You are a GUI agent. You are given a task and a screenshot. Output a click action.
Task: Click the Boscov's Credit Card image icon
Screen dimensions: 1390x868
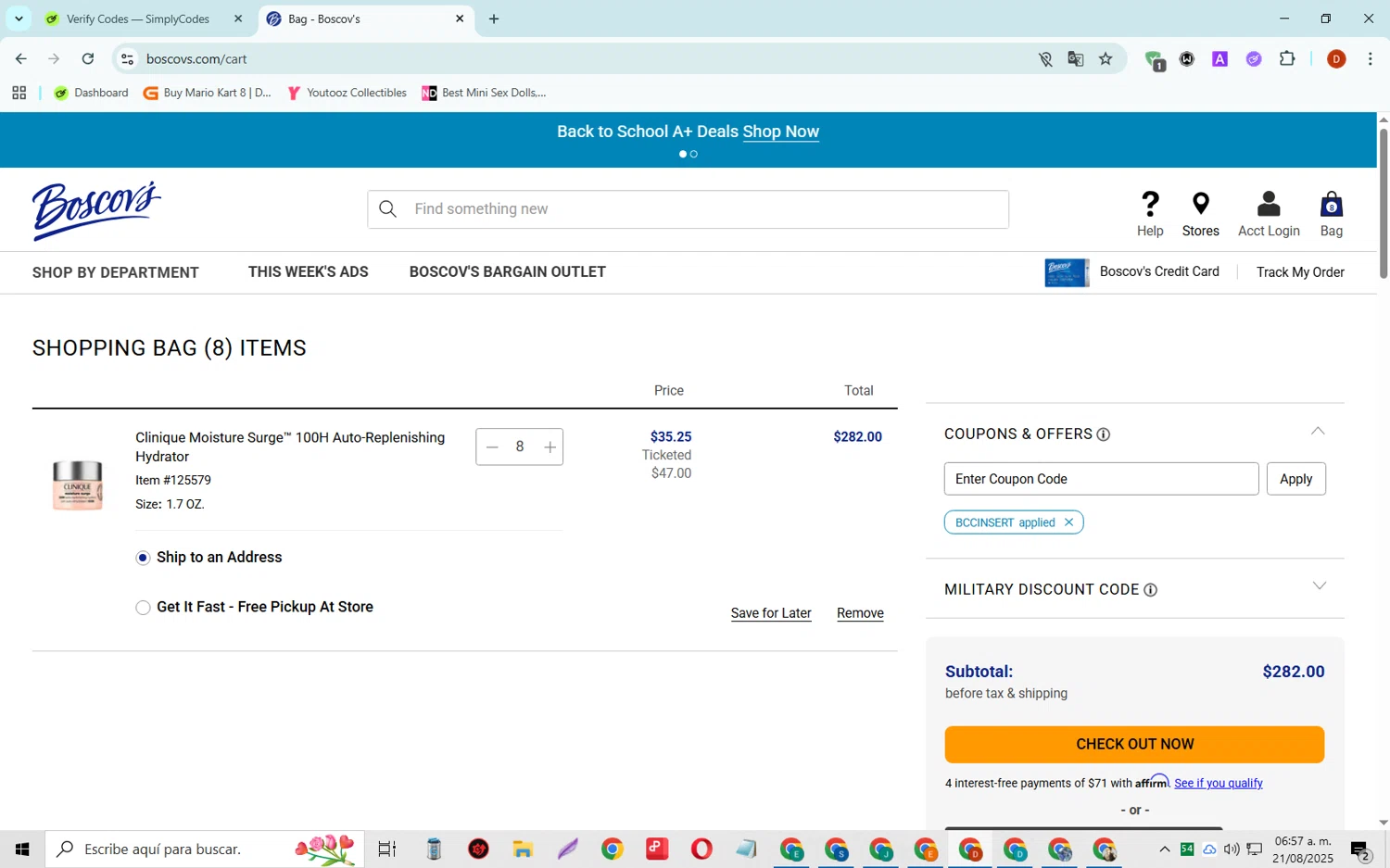1067,272
